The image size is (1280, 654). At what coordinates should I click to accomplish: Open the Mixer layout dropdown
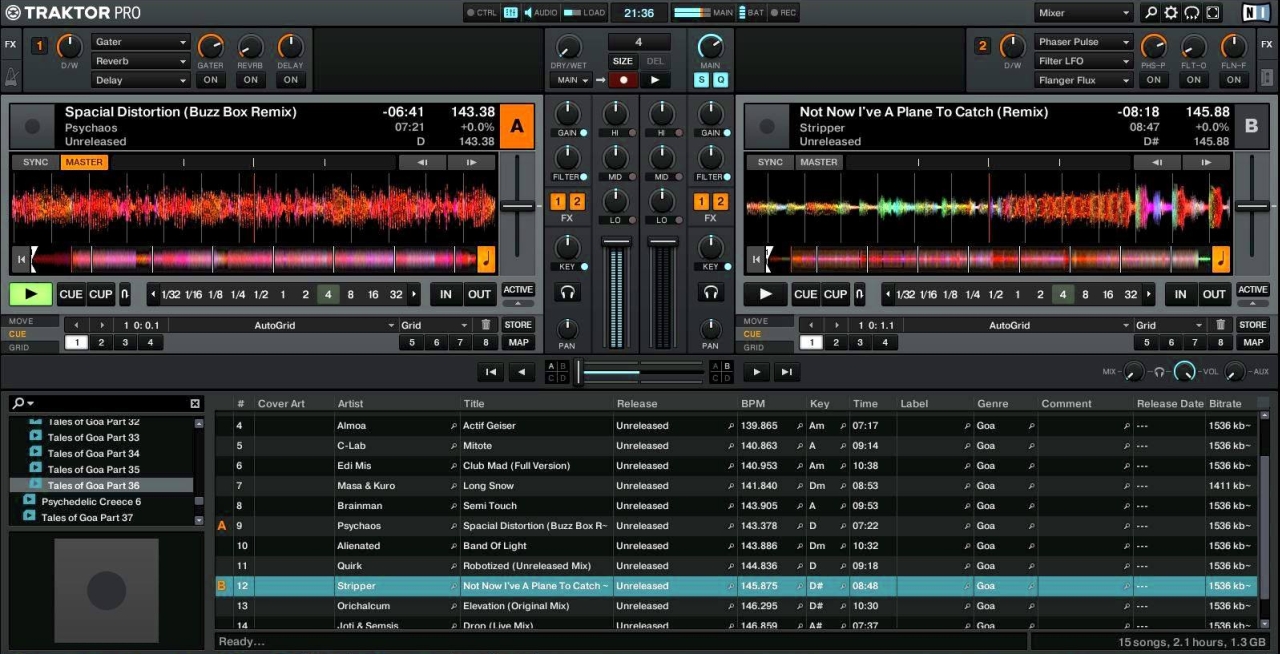(x=1084, y=13)
